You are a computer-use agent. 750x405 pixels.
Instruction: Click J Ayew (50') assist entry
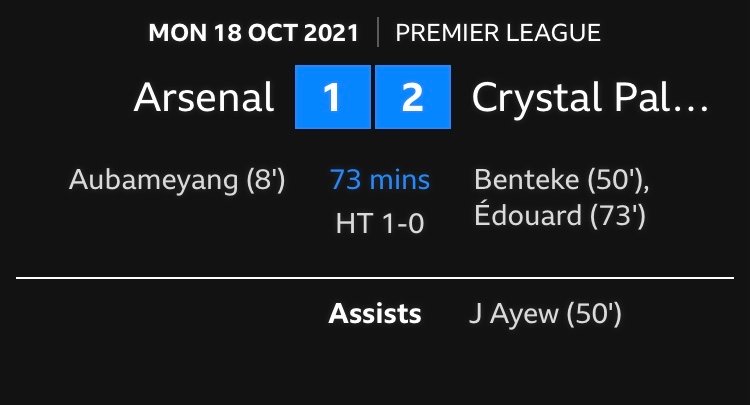[x=545, y=315]
